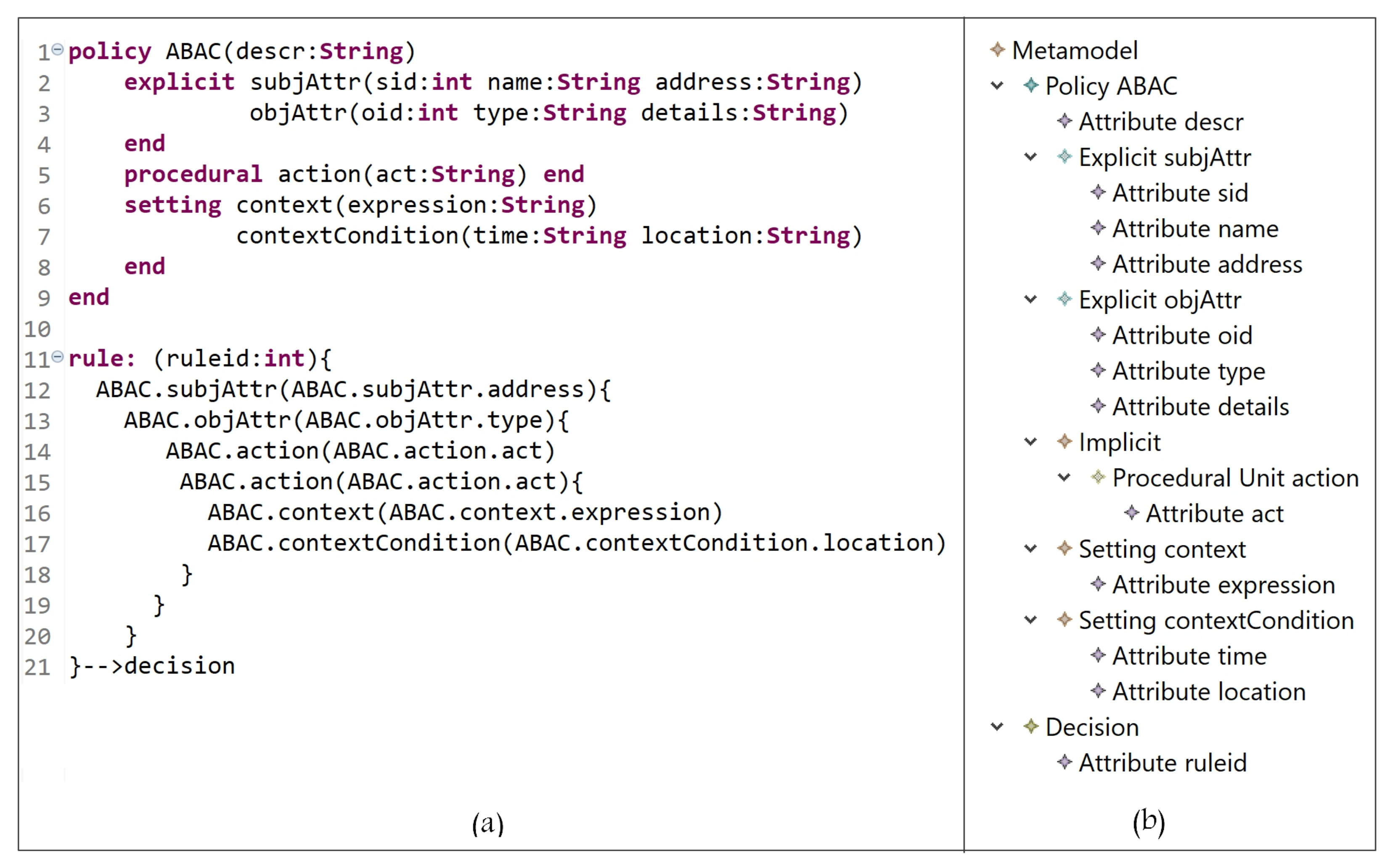The height and width of the screenshot is (868, 1393).
Task: Click the Setting contextCondition node icon
Action: (1064, 619)
